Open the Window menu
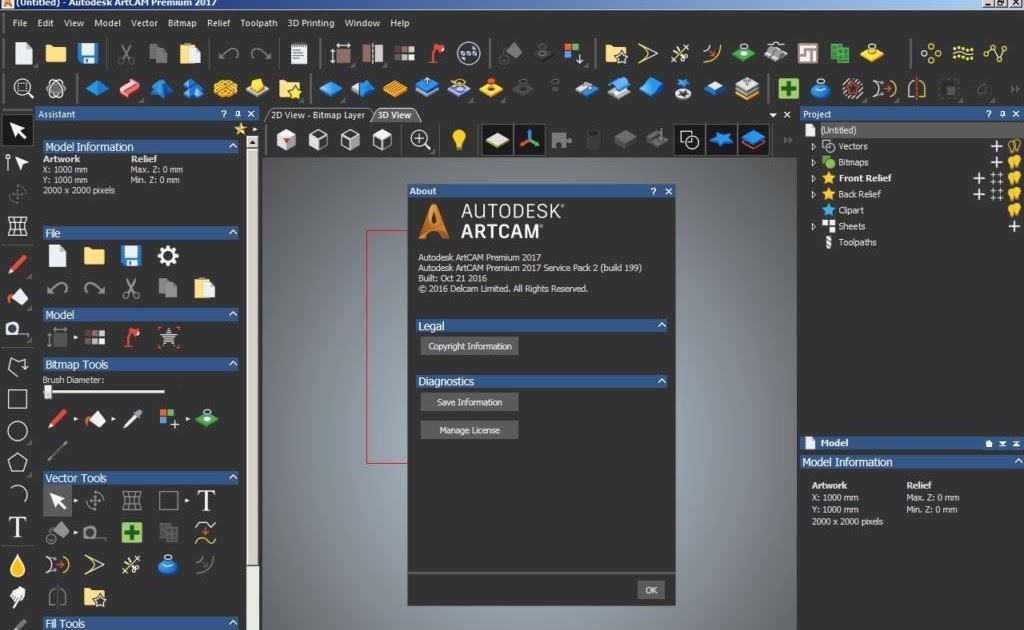This screenshot has height=630, width=1024. pos(362,23)
